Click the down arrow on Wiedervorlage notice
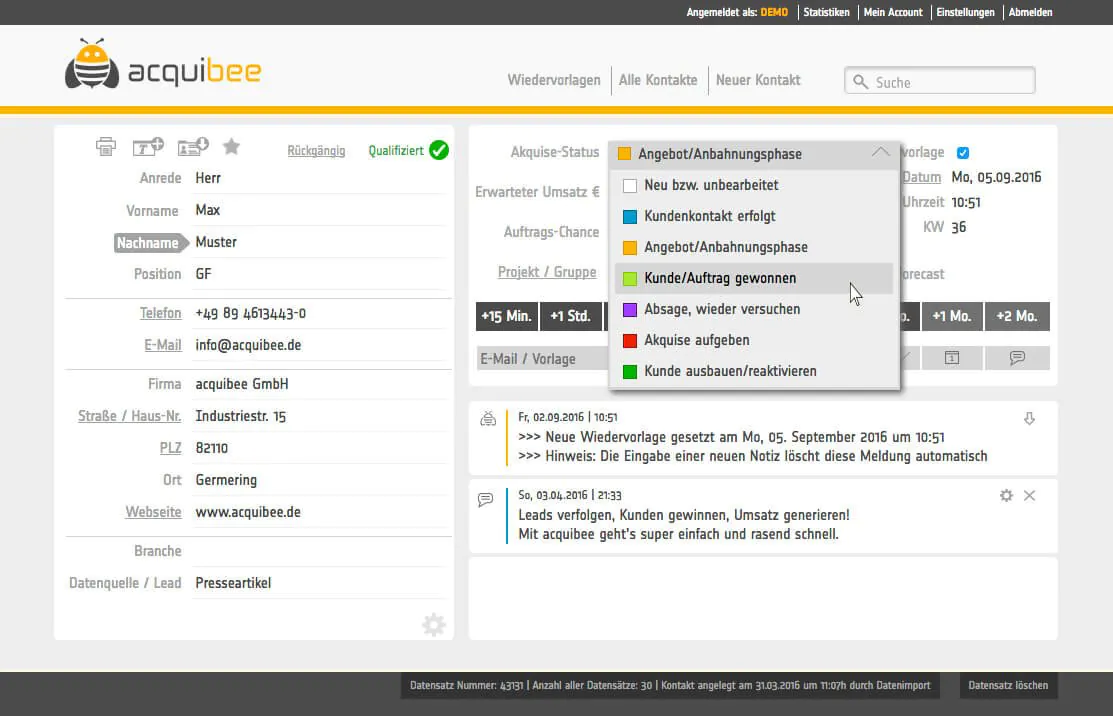 pyautogui.click(x=1029, y=419)
